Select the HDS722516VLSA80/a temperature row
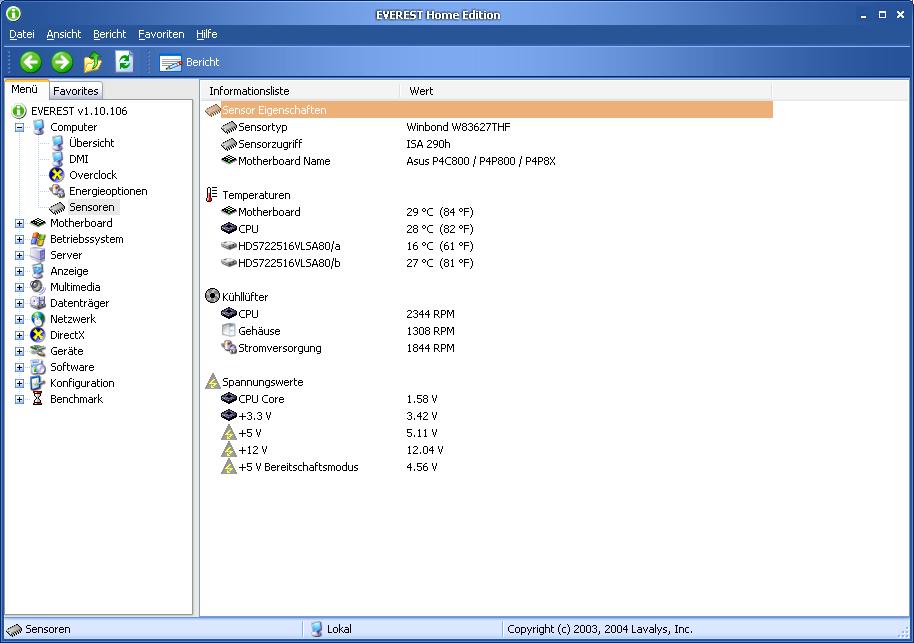The width and height of the screenshot is (914, 643). tap(488, 246)
